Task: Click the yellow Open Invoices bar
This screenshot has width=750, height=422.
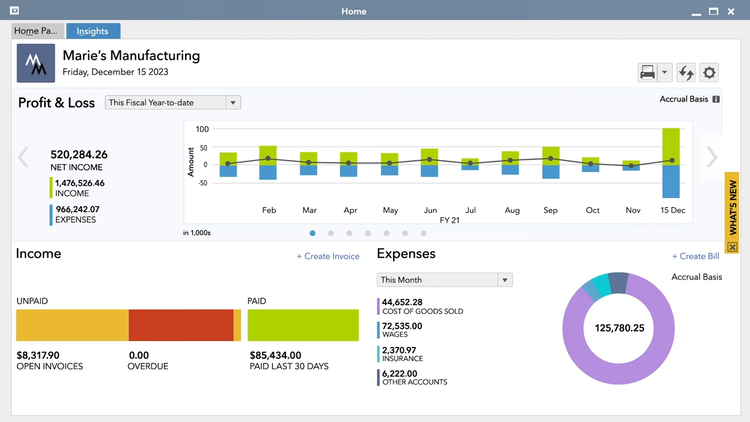Action: coord(72,325)
